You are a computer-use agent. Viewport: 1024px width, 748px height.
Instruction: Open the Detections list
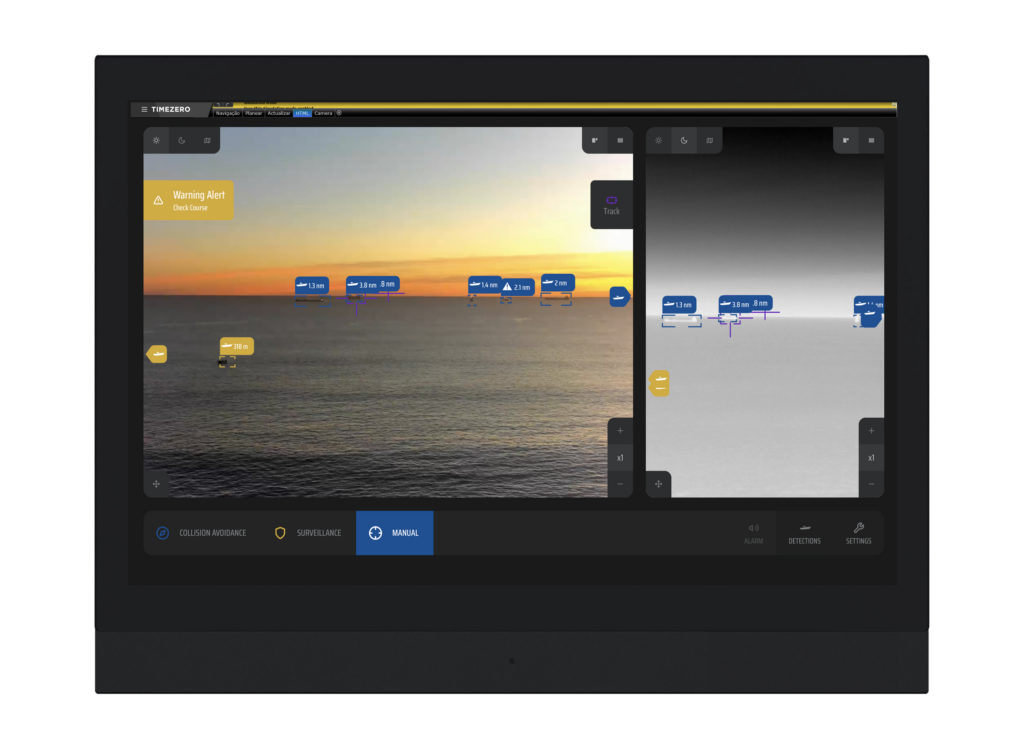(805, 533)
